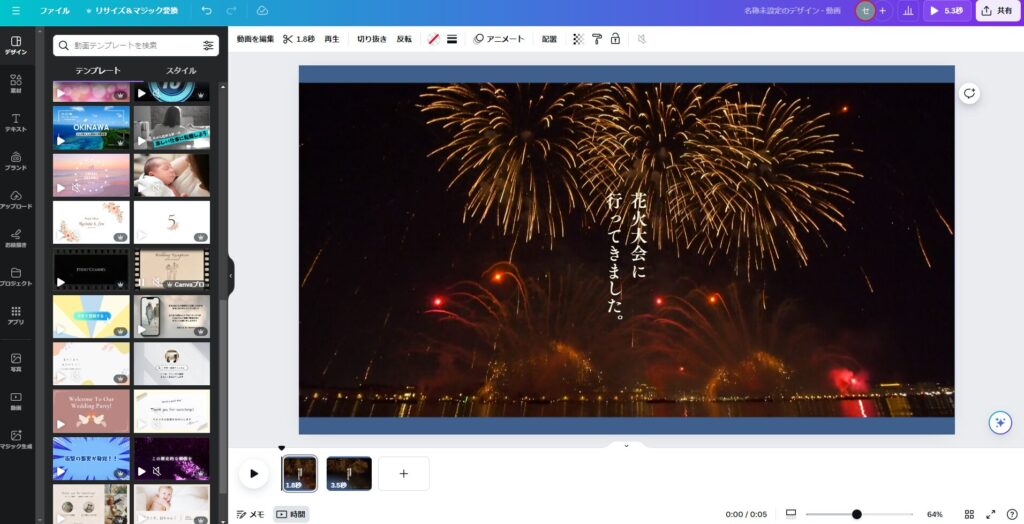
Task: Click the 共有 share button
Action: coord(997,11)
